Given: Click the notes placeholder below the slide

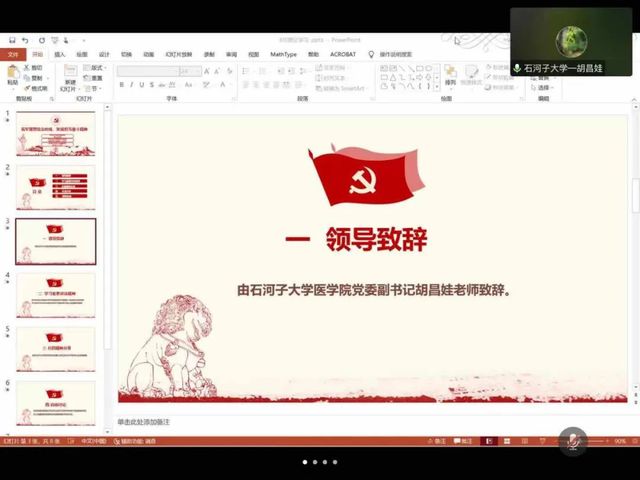Looking at the screenshot, I should click(143, 422).
